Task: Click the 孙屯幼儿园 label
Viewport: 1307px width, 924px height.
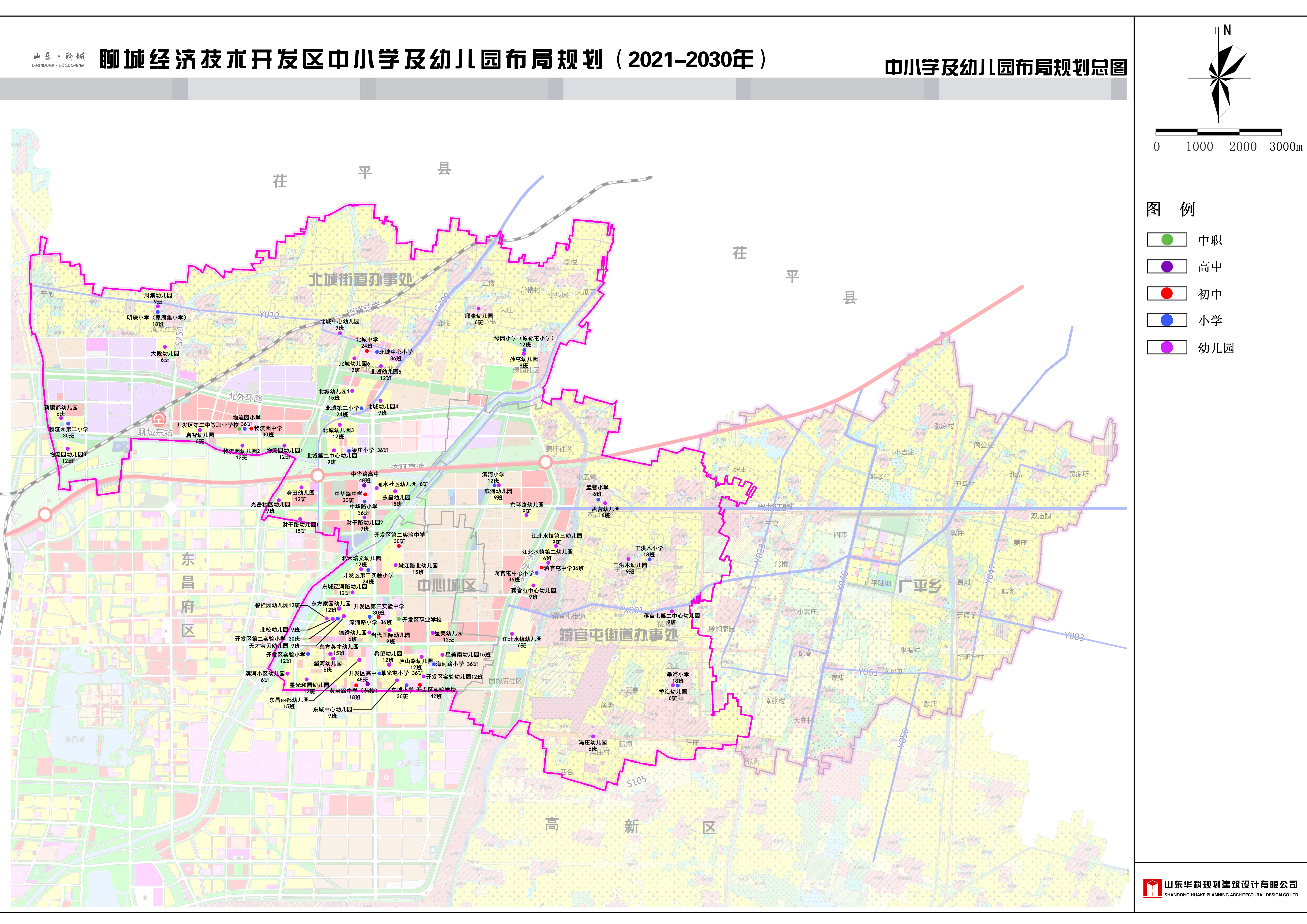Action: coord(524,359)
